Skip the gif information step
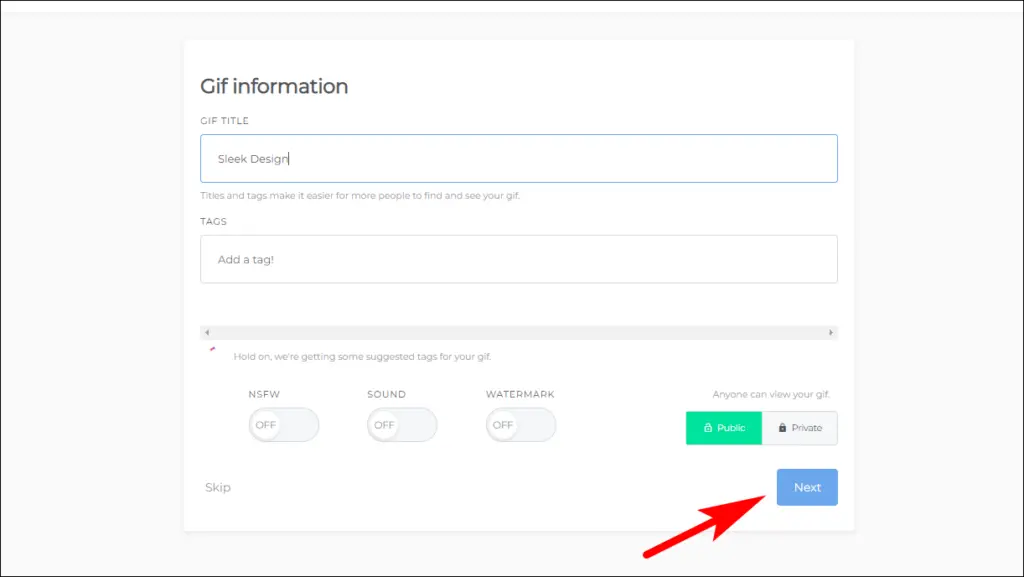Screen dimensions: 1024x577 coord(217,488)
